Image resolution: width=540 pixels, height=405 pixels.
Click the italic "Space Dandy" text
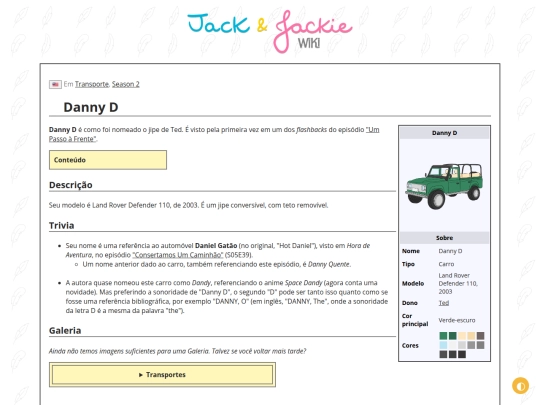point(303,283)
